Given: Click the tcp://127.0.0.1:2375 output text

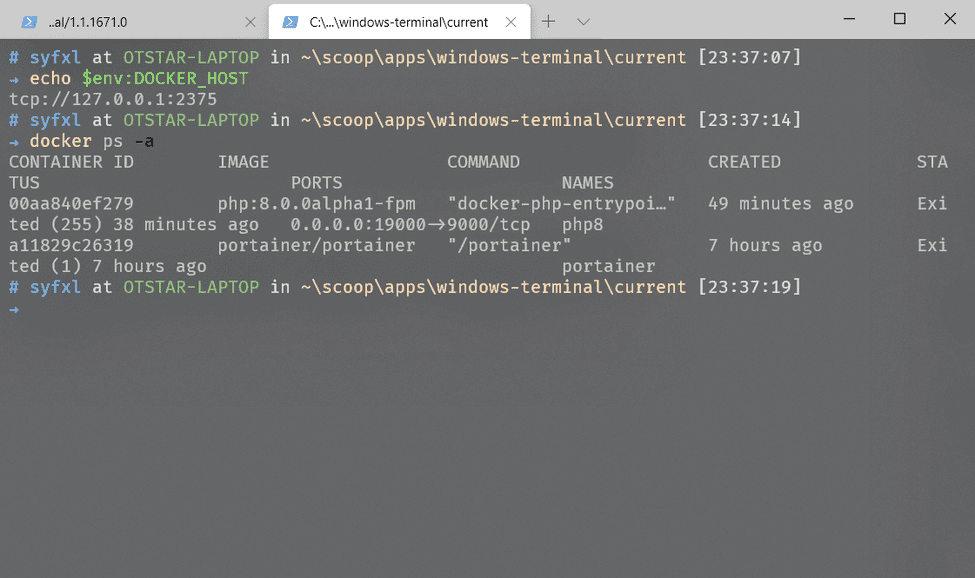Looking at the screenshot, I should tap(113, 99).
